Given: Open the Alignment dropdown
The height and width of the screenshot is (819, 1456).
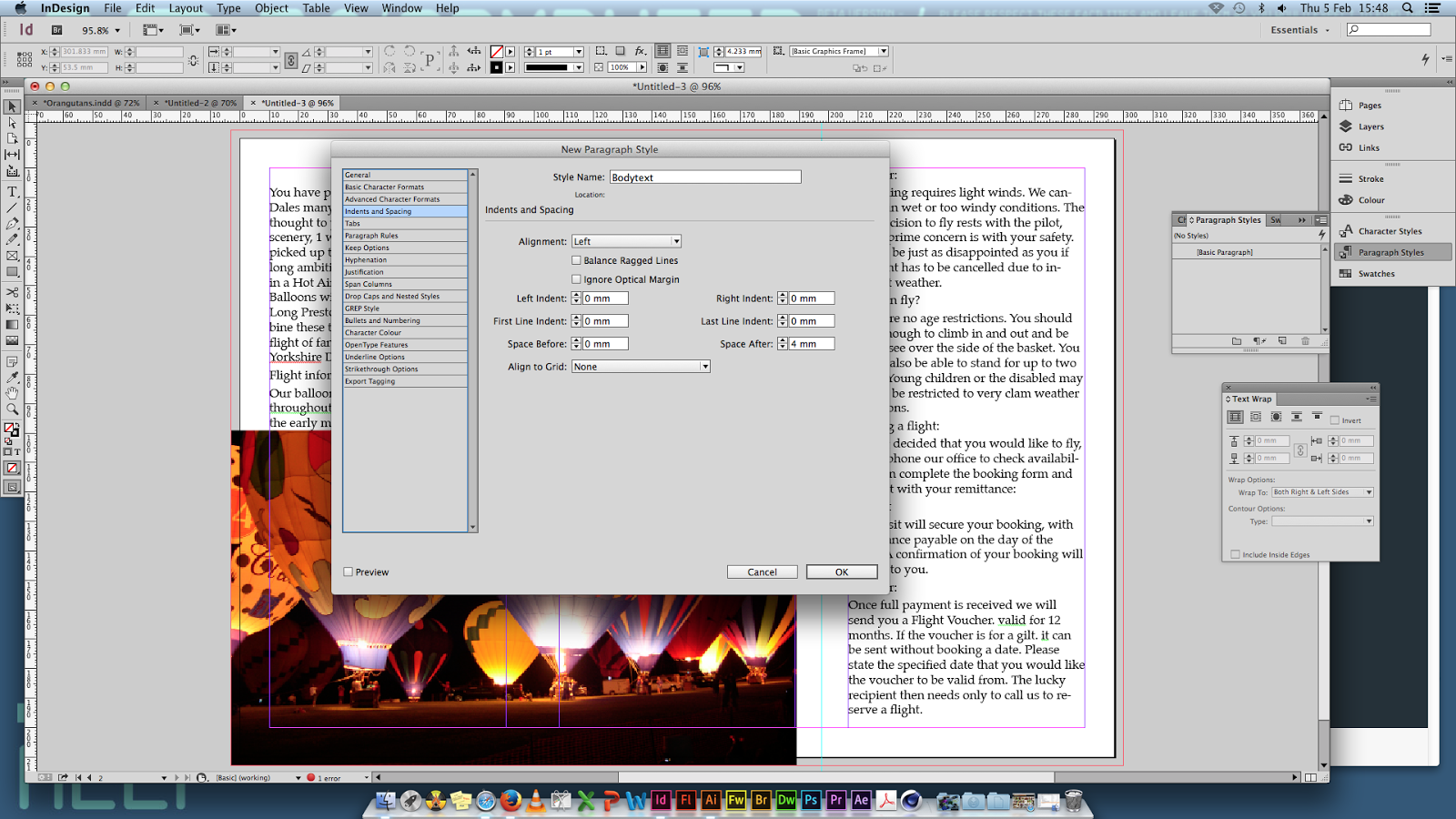Looking at the screenshot, I should pyautogui.click(x=626, y=241).
